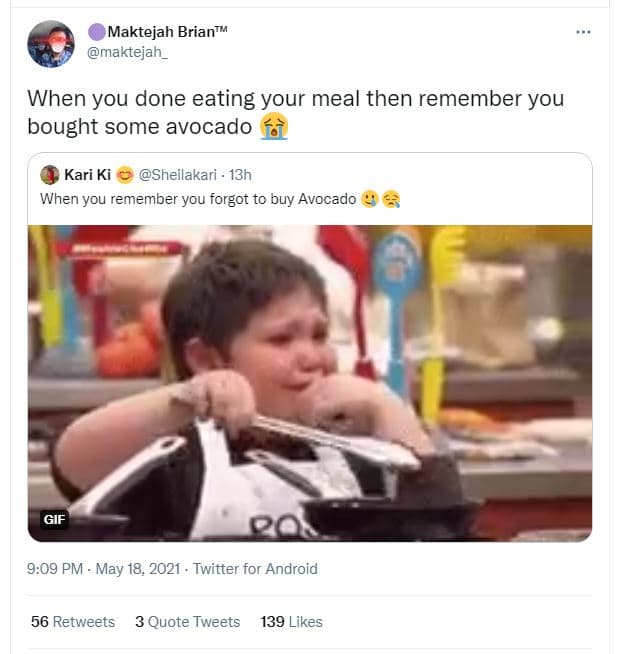Viewport: 620px width, 654px height.
Task: See who gave the 139 Likes
Action: pyautogui.click(x=292, y=621)
